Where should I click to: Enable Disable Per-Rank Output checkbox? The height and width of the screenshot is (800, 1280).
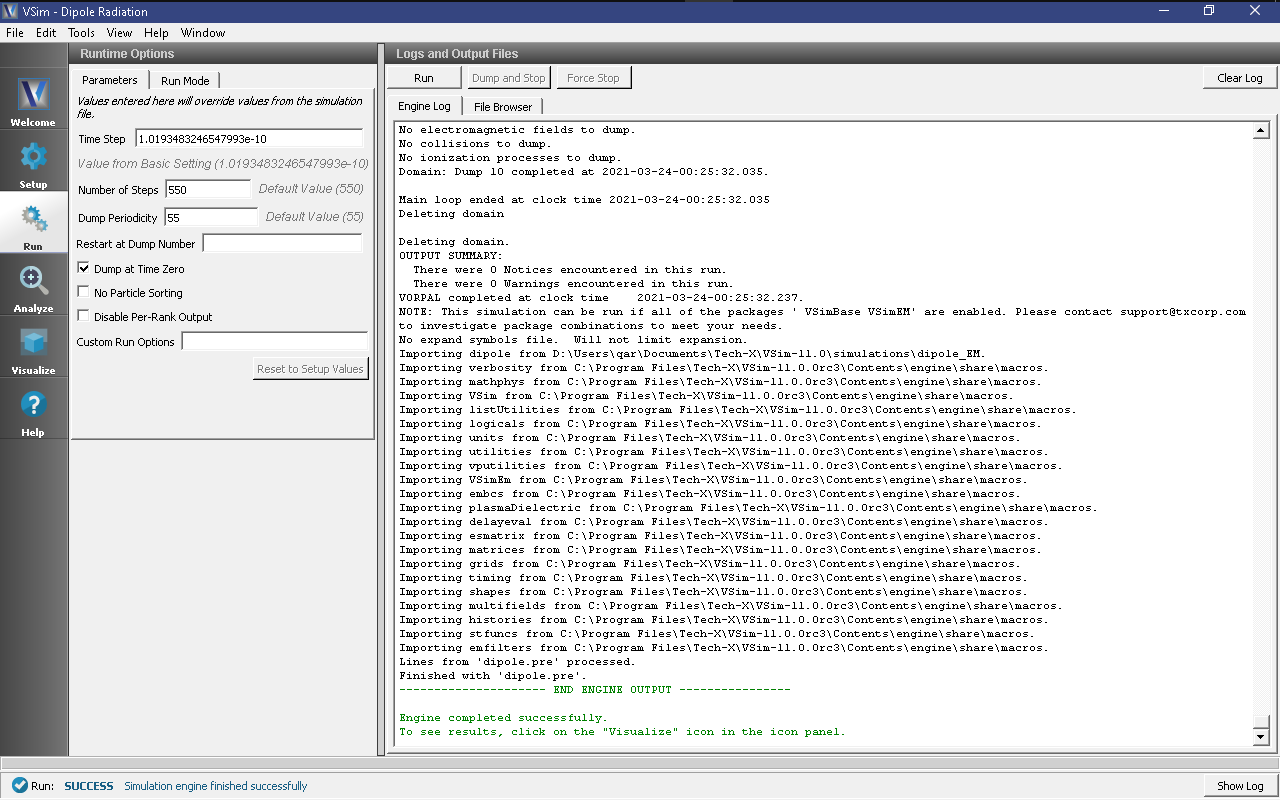(84, 317)
